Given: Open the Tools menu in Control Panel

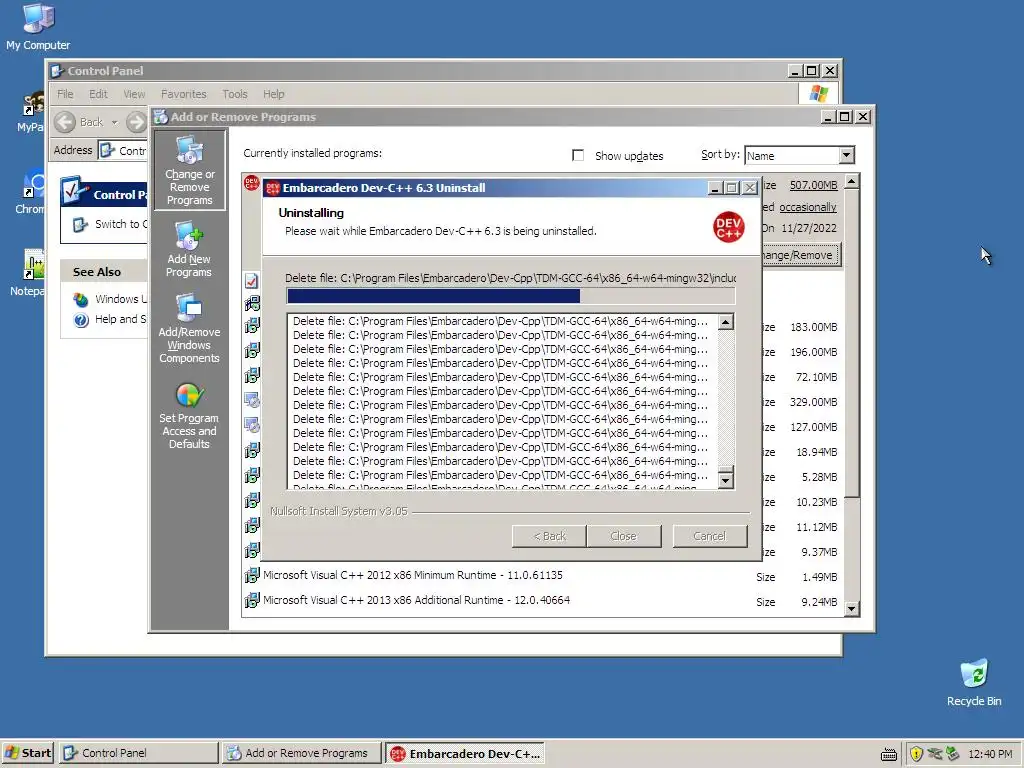Looking at the screenshot, I should pyautogui.click(x=234, y=94).
